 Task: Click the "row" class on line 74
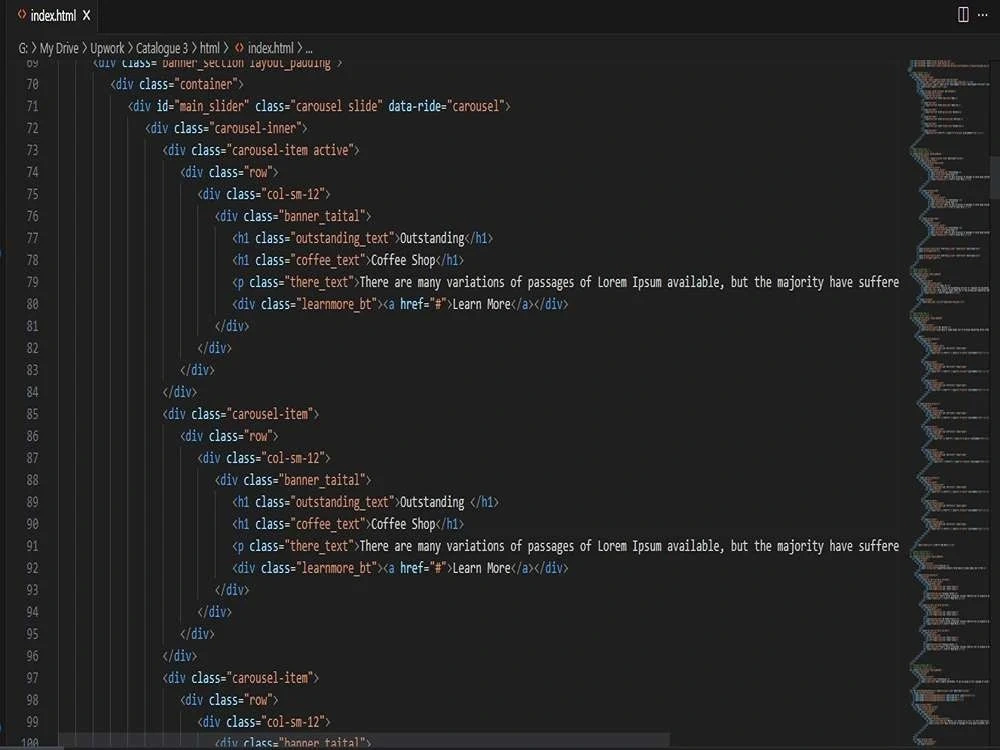[258, 172]
